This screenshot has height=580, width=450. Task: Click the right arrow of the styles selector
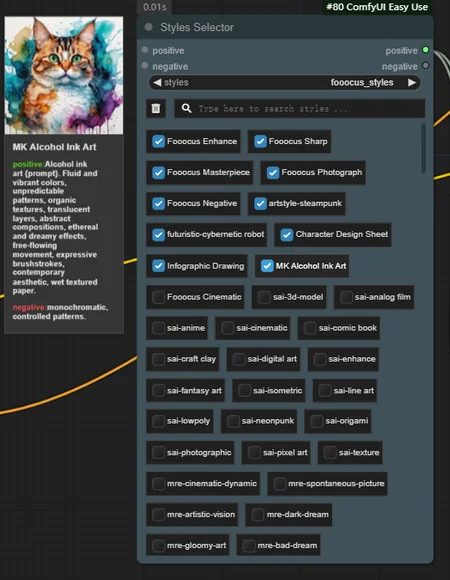point(412,82)
